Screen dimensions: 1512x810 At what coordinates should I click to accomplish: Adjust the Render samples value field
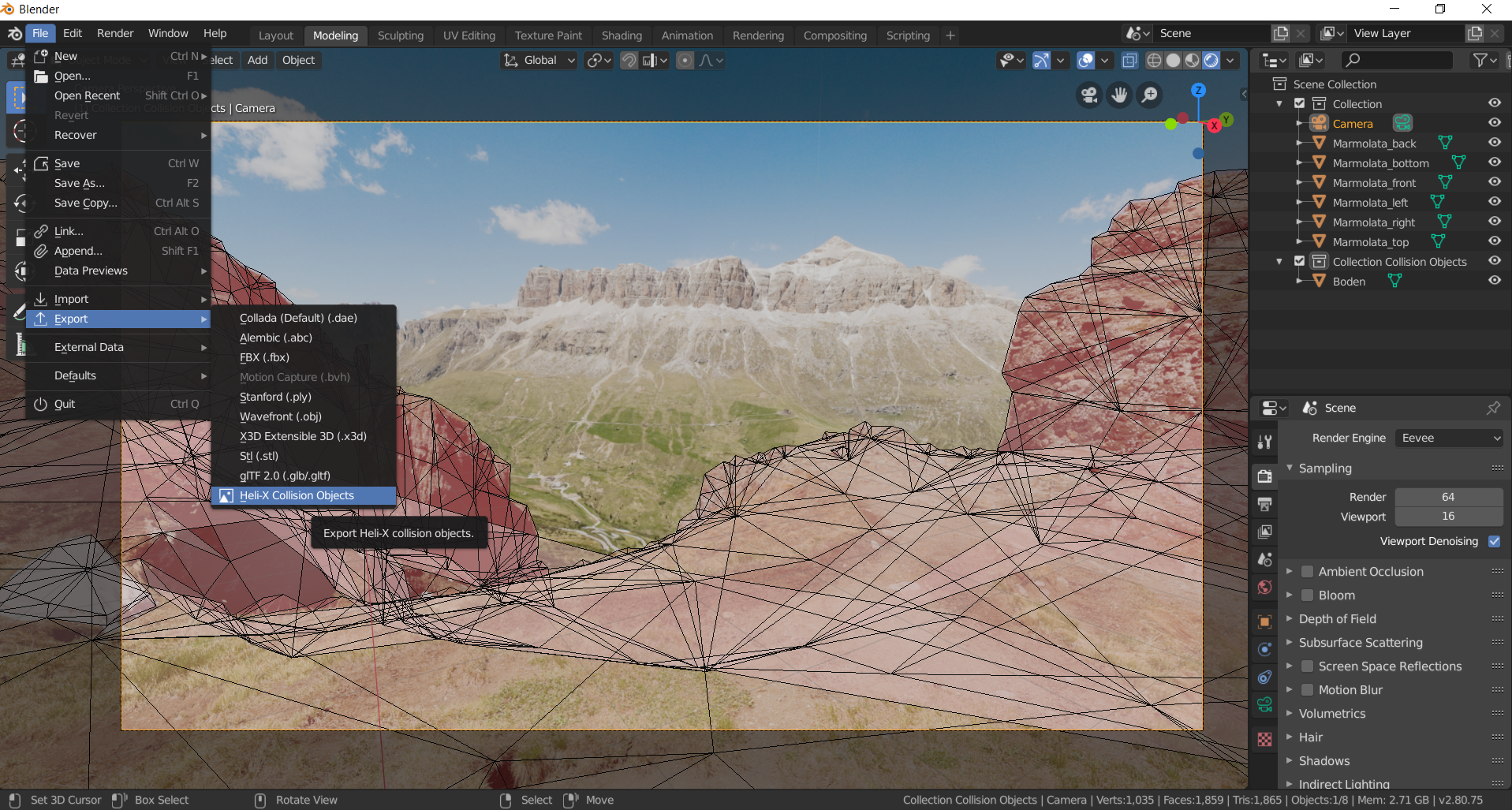point(1448,497)
